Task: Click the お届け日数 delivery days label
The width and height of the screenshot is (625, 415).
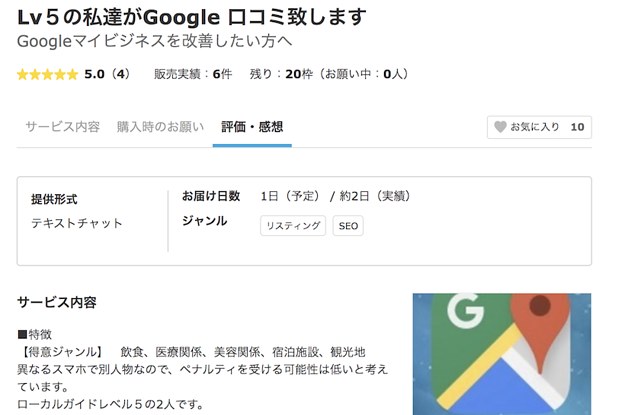Action: pyautogui.click(x=211, y=196)
